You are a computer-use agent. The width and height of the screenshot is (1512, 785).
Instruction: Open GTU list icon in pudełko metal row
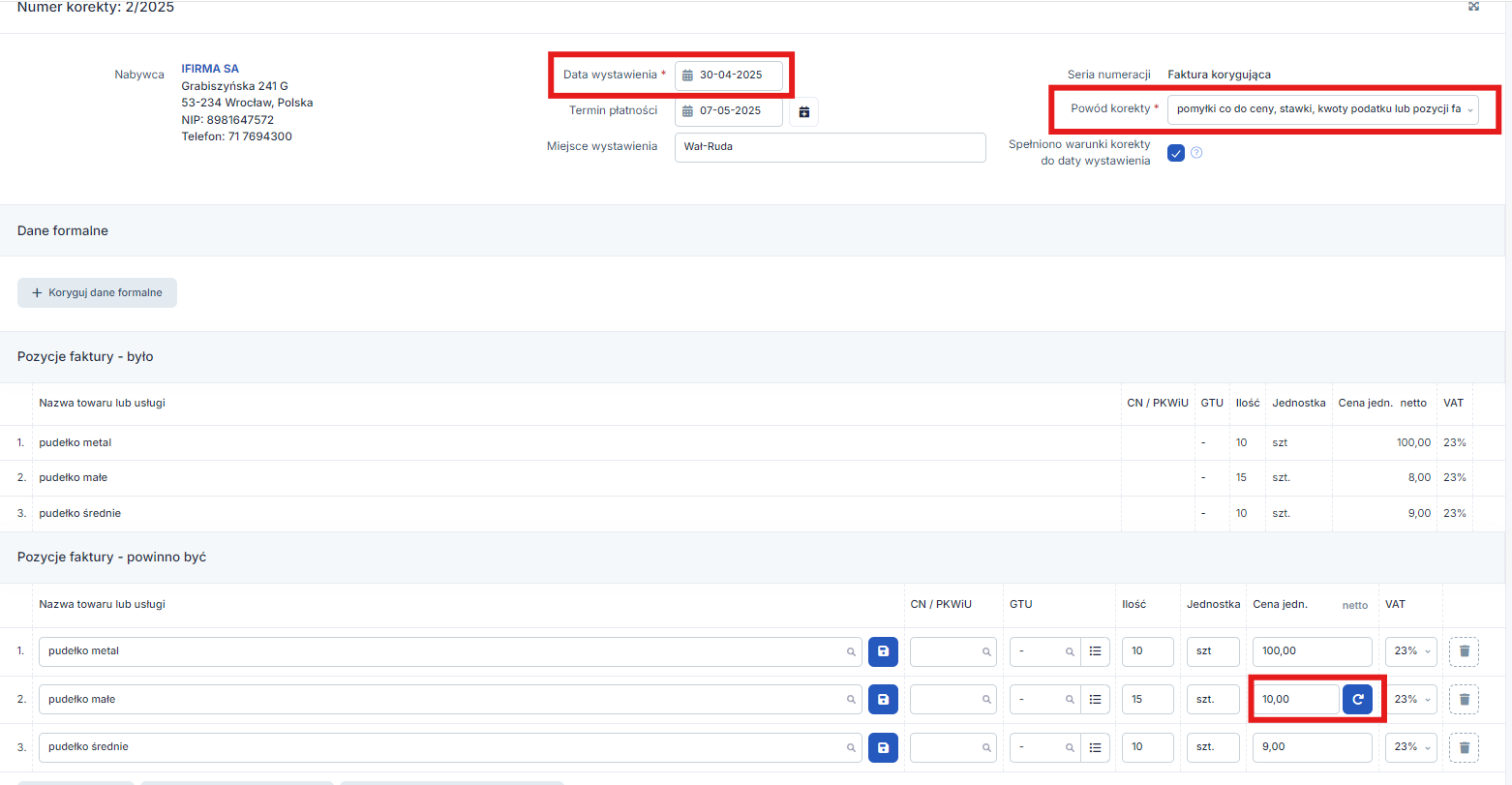[1095, 651]
